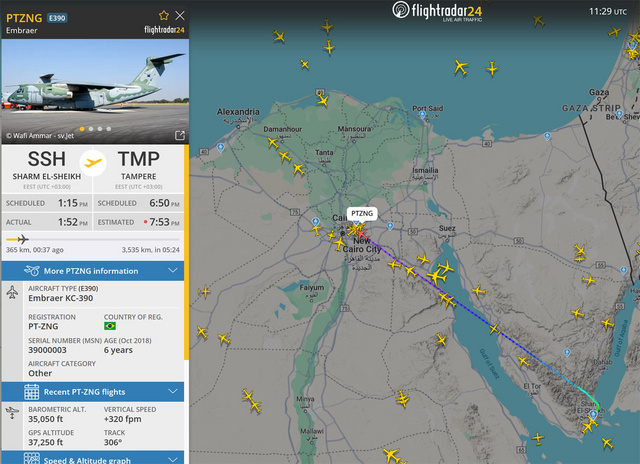
Task: Click the flight progress bar plane marker
Action: (22, 239)
